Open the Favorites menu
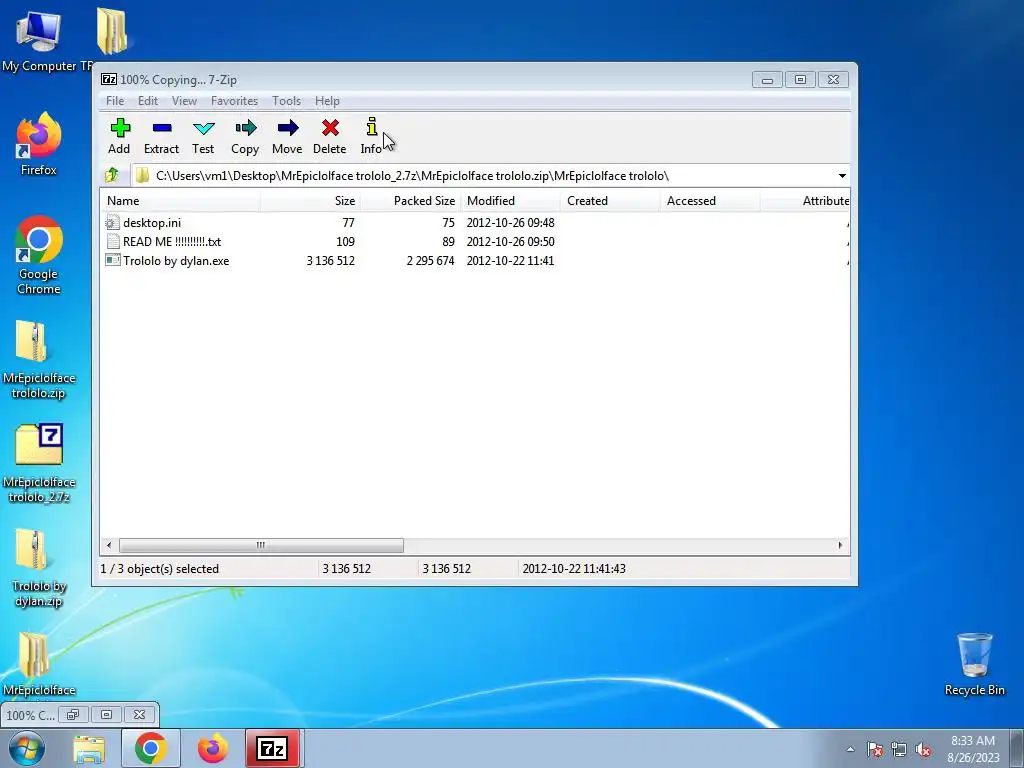This screenshot has height=768, width=1024. coord(234,101)
